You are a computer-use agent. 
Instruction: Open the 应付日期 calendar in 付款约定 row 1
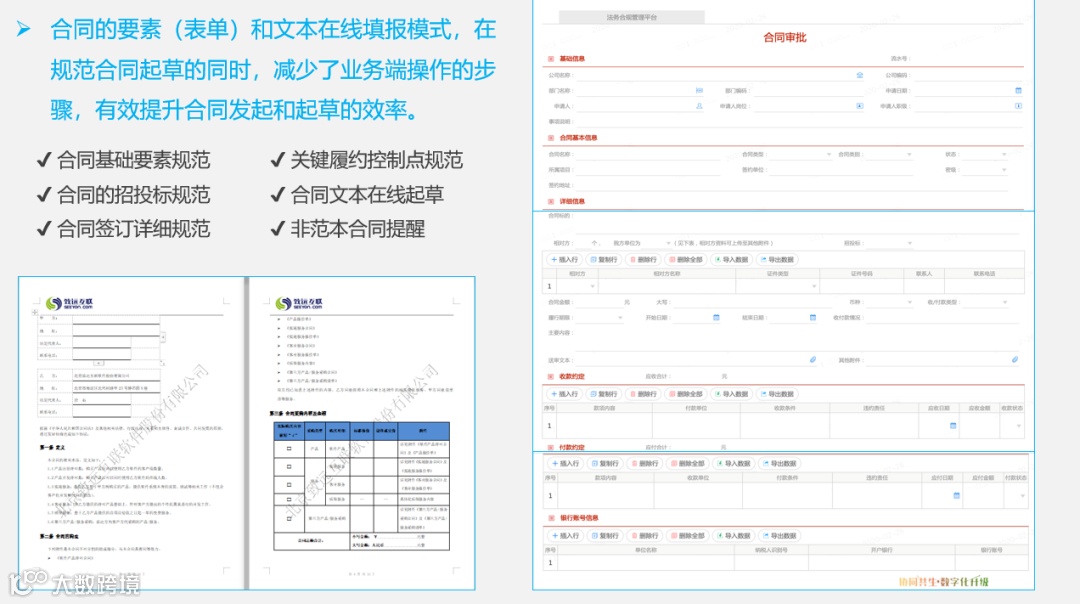tap(956, 495)
